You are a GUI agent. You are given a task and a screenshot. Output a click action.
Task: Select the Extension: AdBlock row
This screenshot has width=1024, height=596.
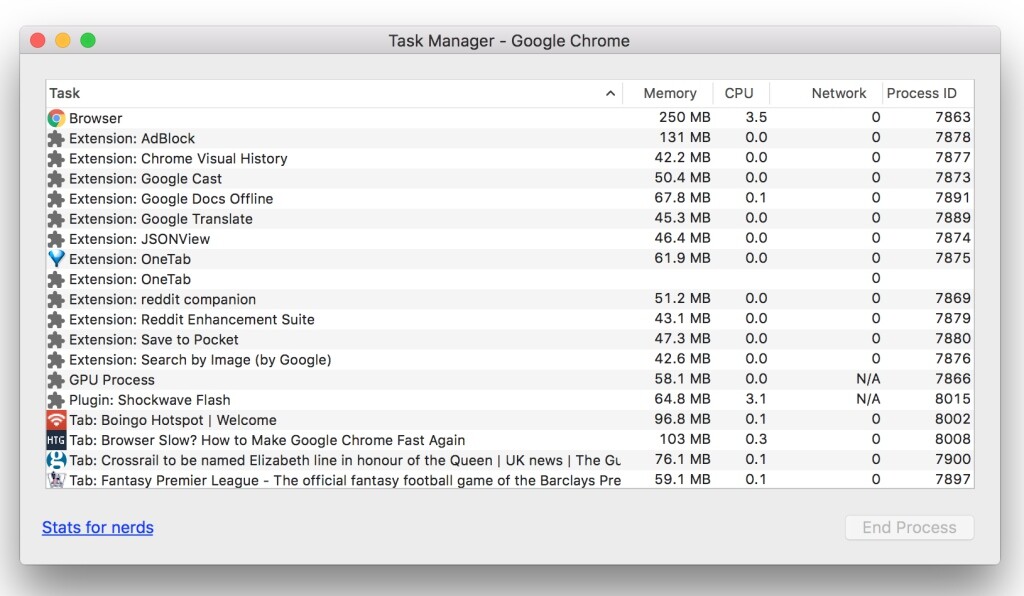pos(509,138)
